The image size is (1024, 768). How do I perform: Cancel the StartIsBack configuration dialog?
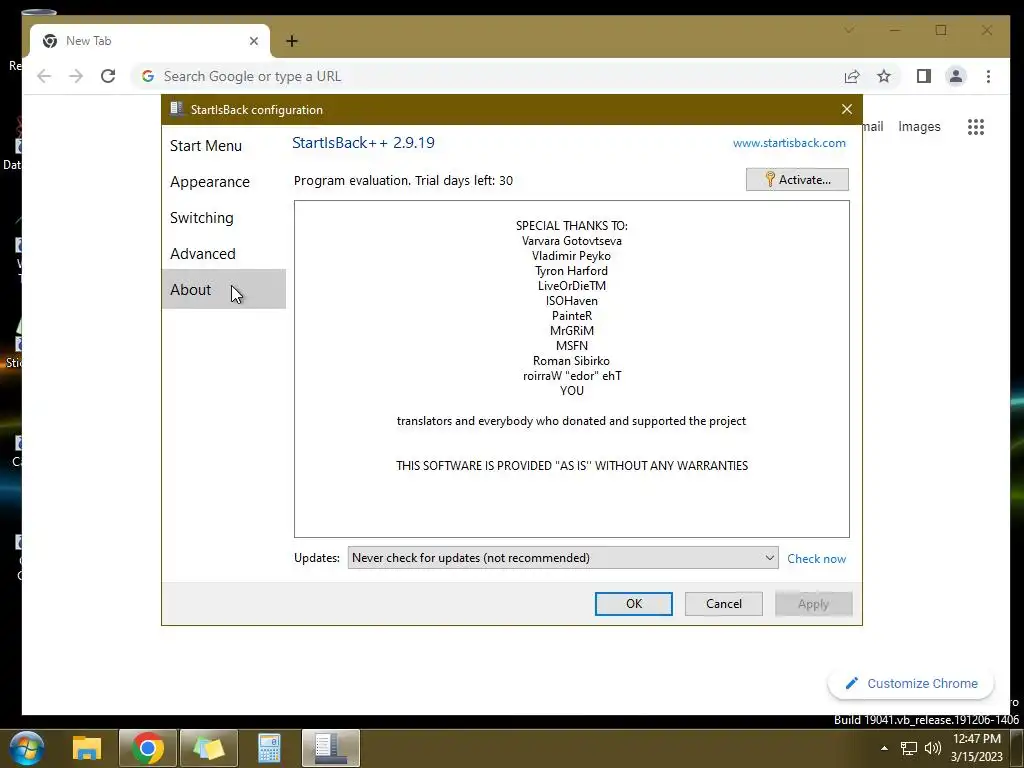(x=724, y=603)
